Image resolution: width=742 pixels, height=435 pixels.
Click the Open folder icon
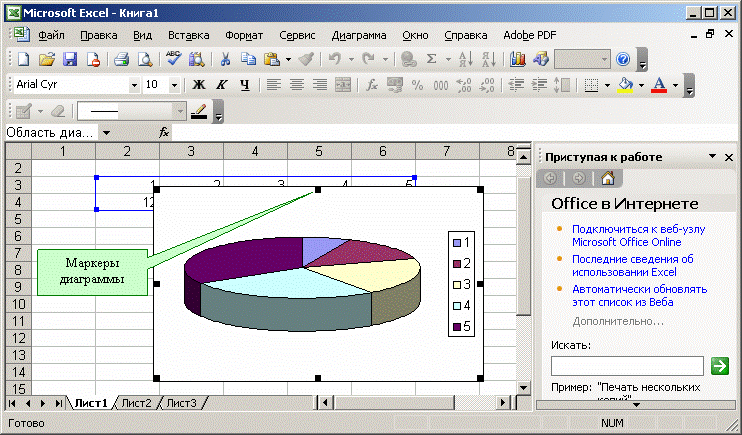(46, 60)
